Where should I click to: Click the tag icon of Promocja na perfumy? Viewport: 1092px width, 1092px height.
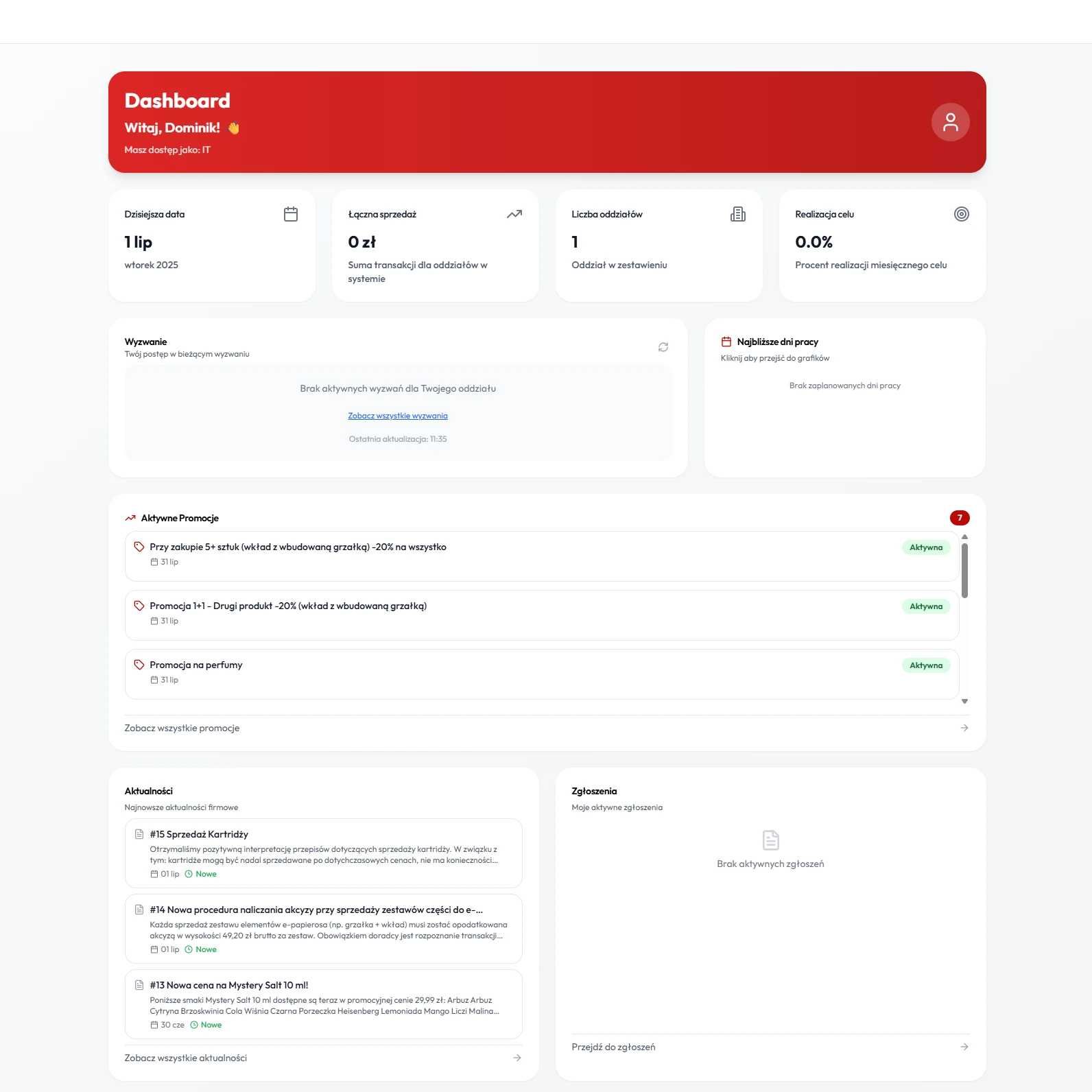click(139, 665)
